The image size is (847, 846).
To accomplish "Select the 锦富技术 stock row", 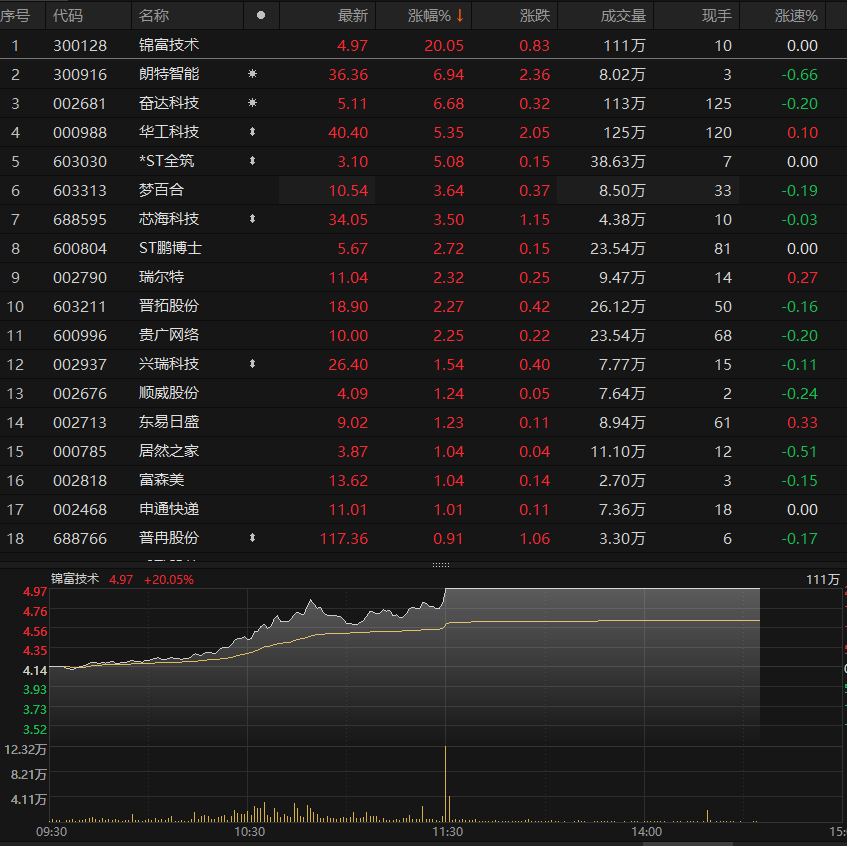I will tap(168, 45).
